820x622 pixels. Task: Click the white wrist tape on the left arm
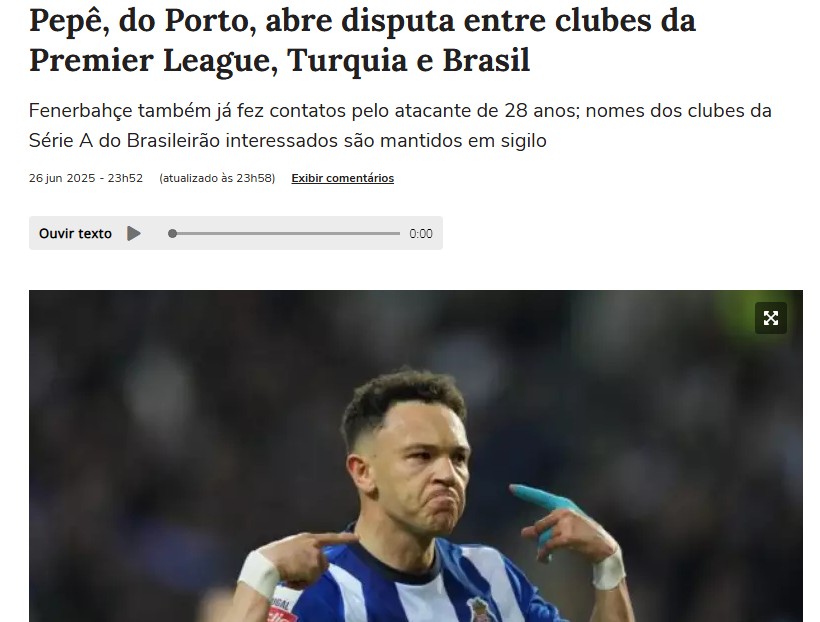pos(257,574)
